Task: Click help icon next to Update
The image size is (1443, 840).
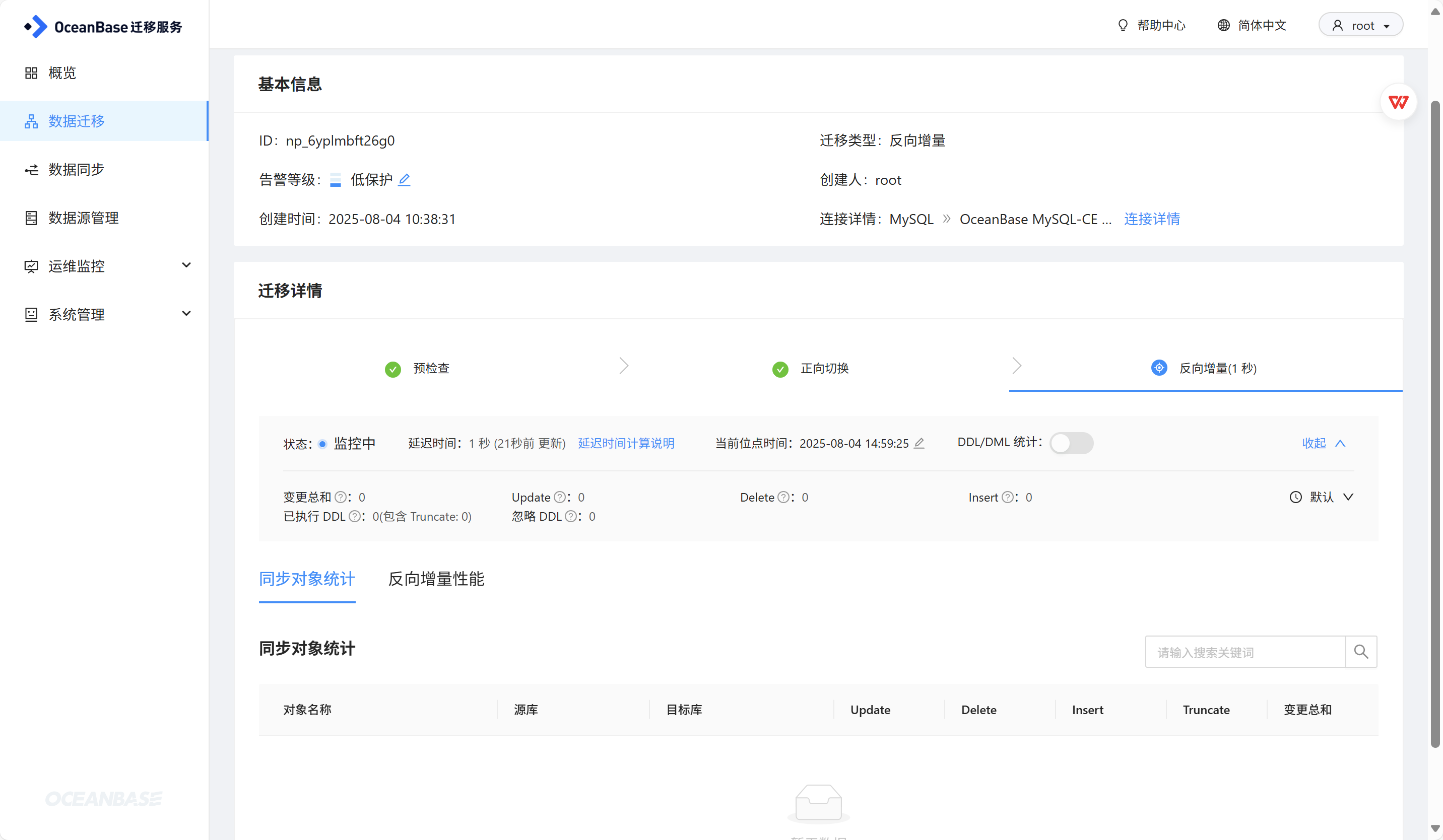Action: pyautogui.click(x=559, y=497)
